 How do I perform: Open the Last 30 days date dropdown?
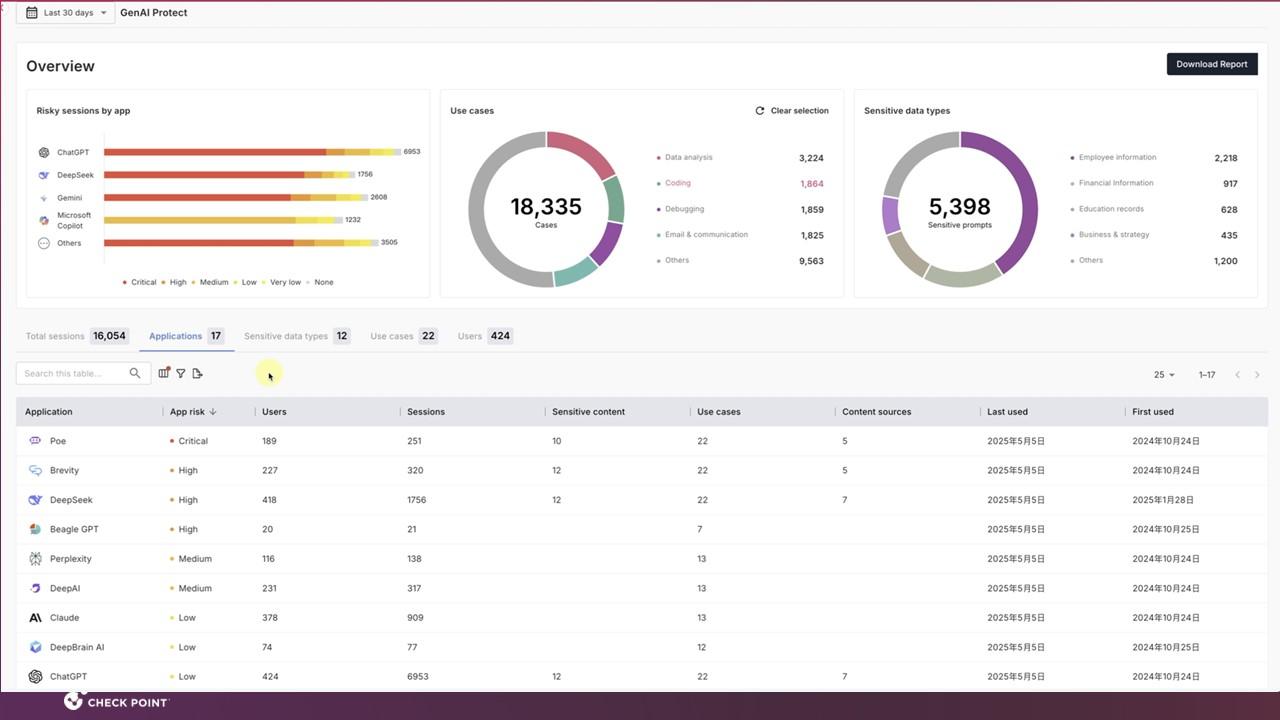pos(65,13)
